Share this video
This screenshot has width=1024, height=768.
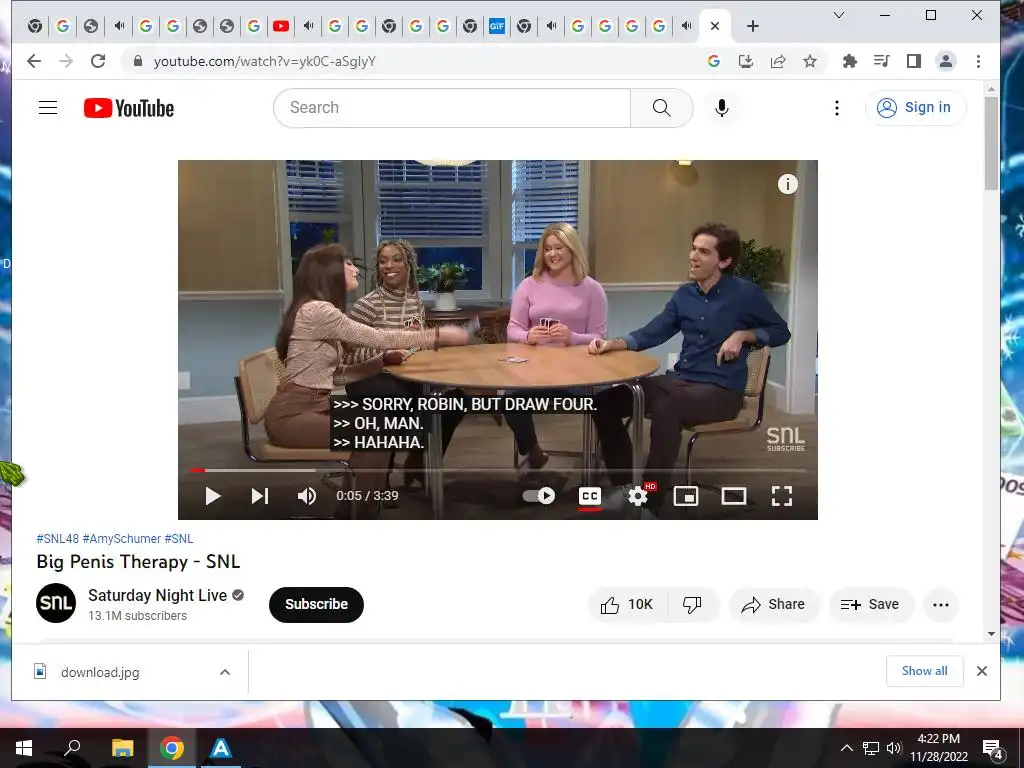click(x=773, y=605)
